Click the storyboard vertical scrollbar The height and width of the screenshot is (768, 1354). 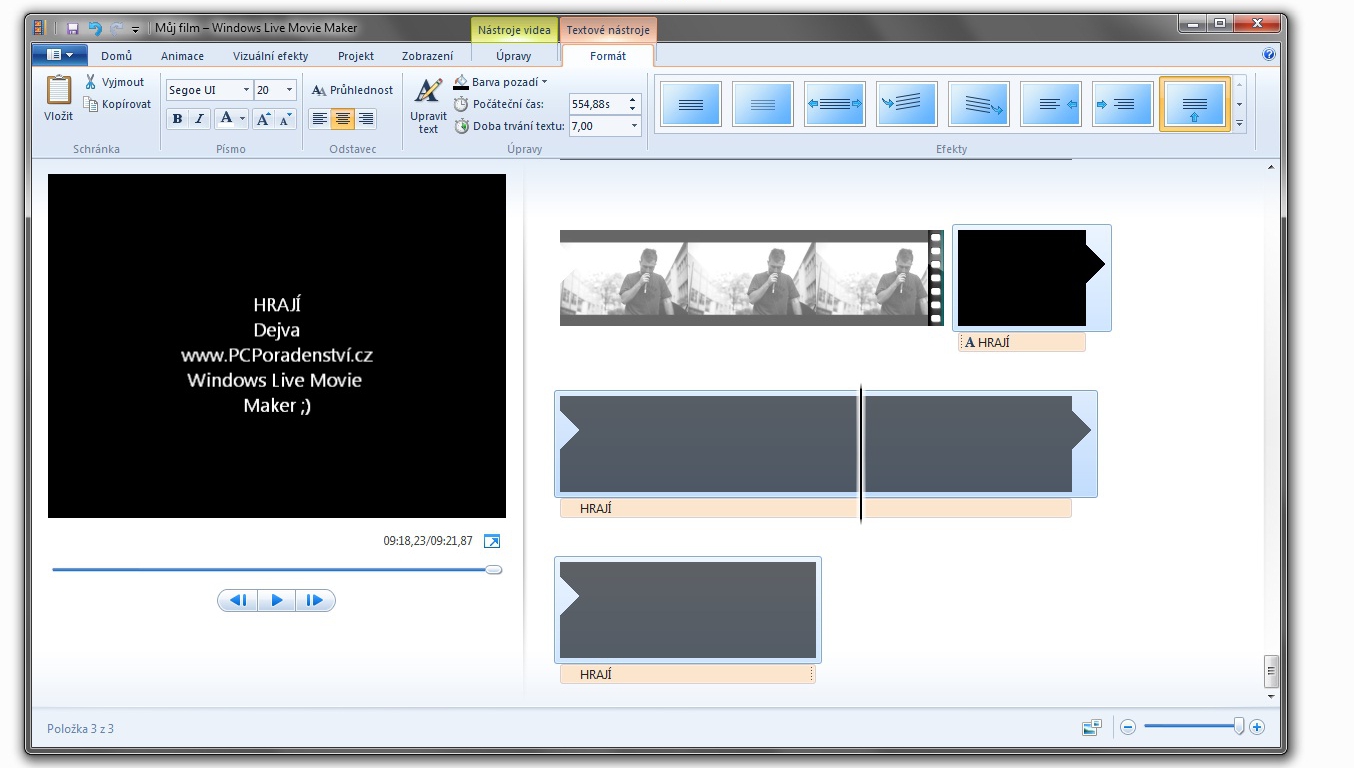[x=1271, y=670]
